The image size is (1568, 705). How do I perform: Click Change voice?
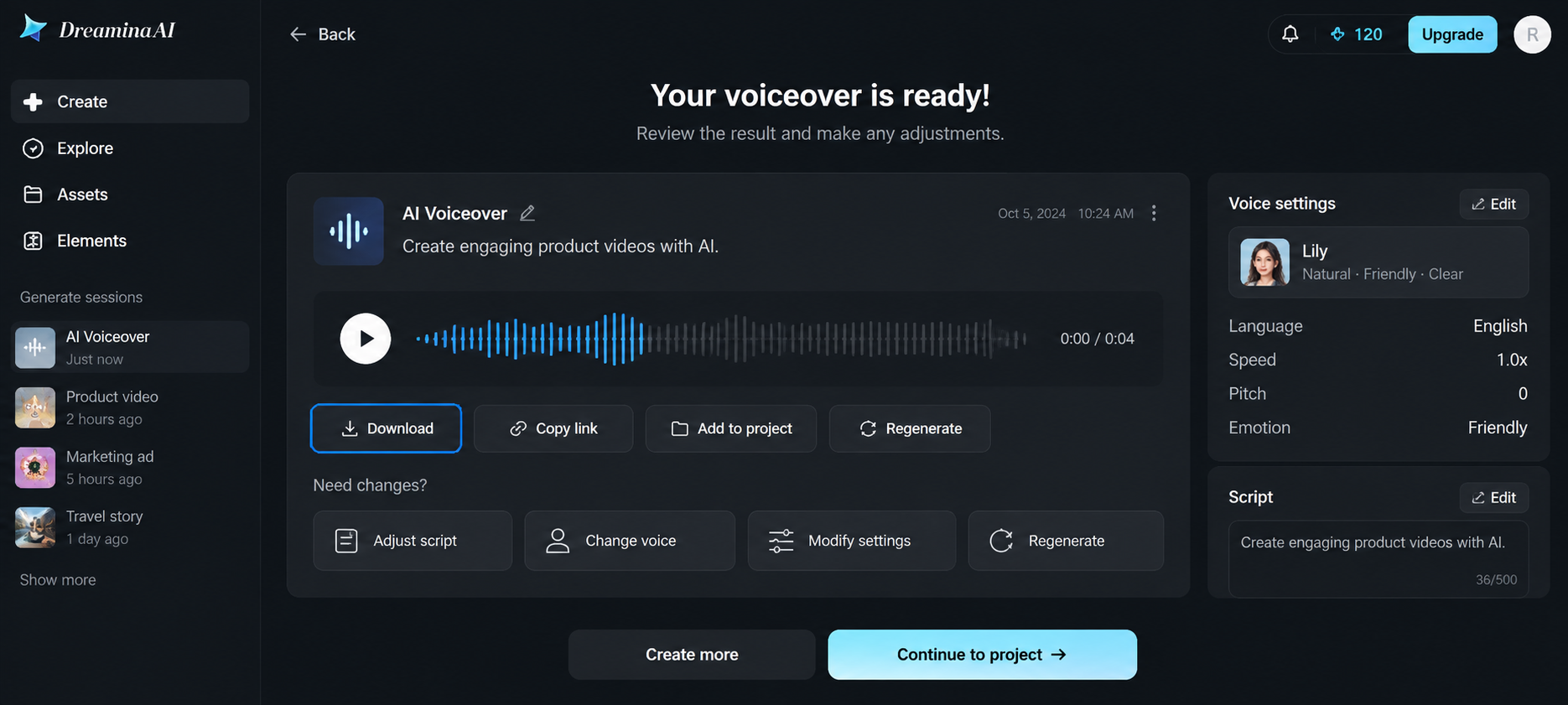[x=630, y=541]
